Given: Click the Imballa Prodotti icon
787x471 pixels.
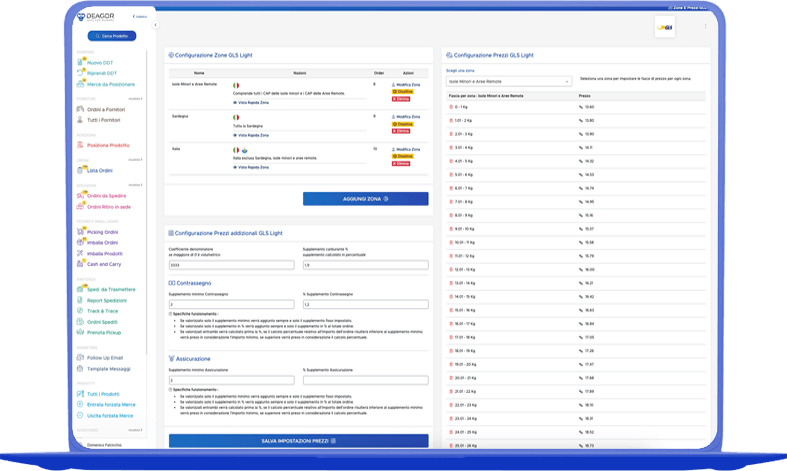Looking at the screenshot, I should point(80,253).
